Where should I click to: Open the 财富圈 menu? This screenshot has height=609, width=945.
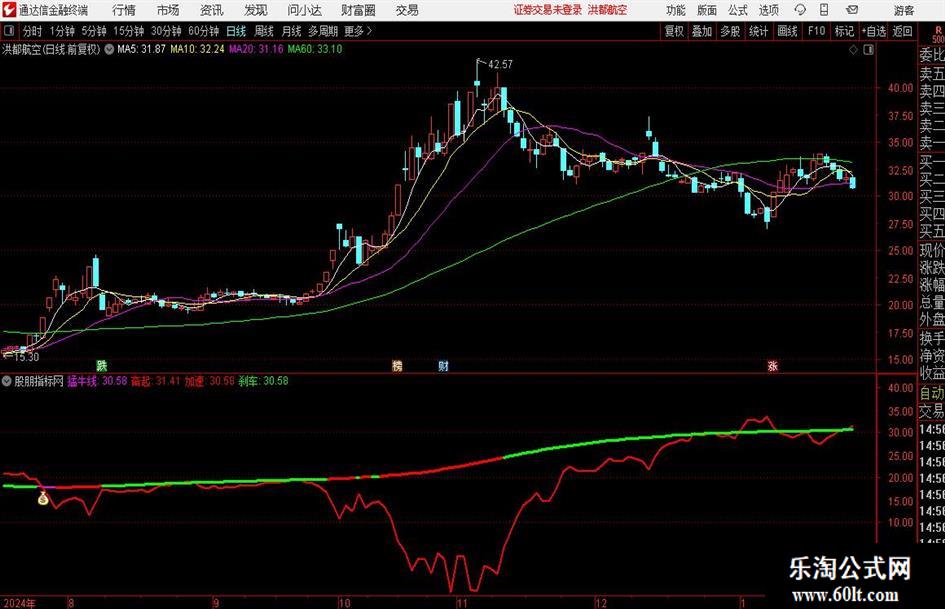358,10
